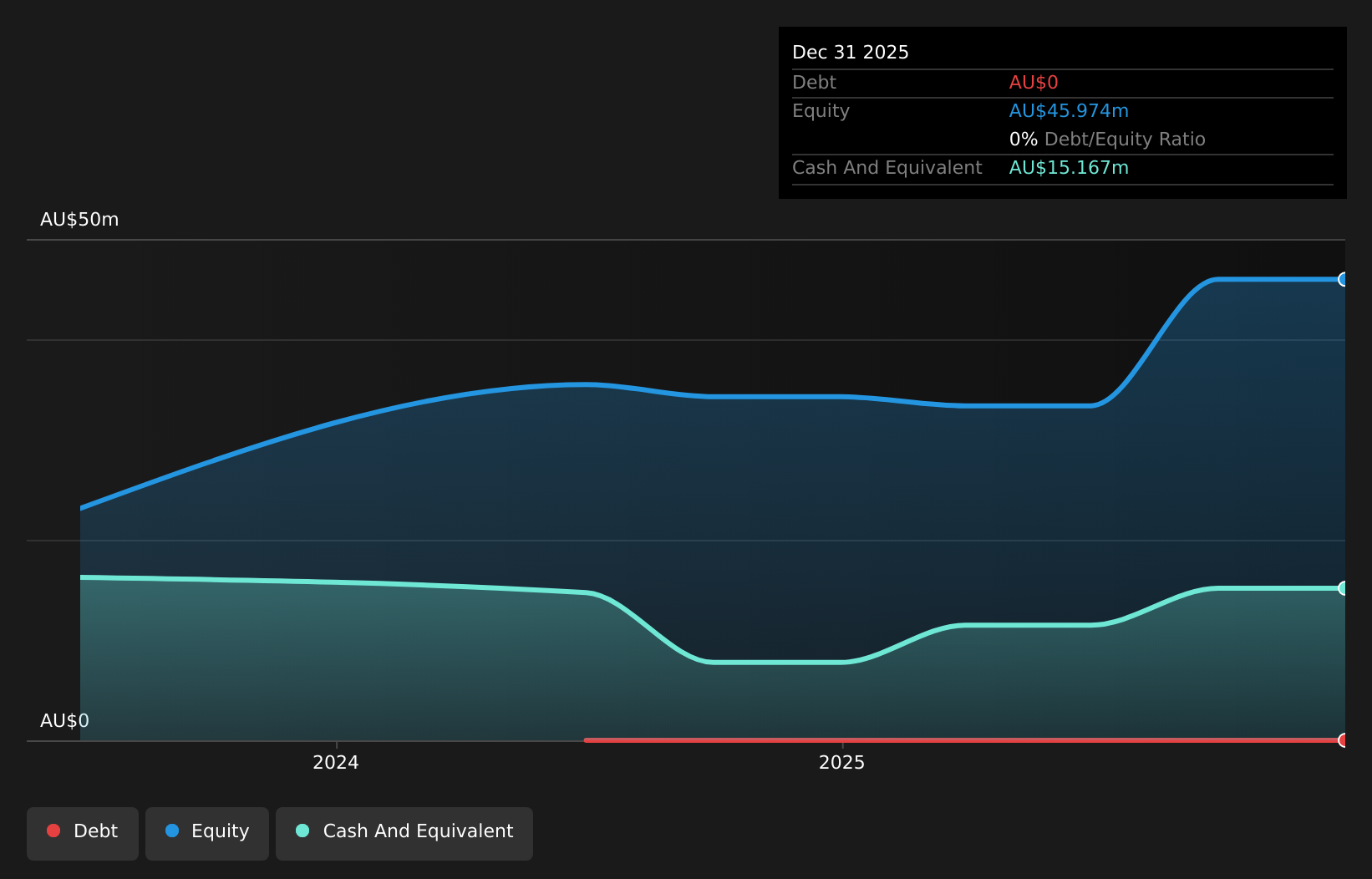1372x879 pixels.
Task: Click the red AU$0 debt value in tooltip
Action: click(1034, 83)
